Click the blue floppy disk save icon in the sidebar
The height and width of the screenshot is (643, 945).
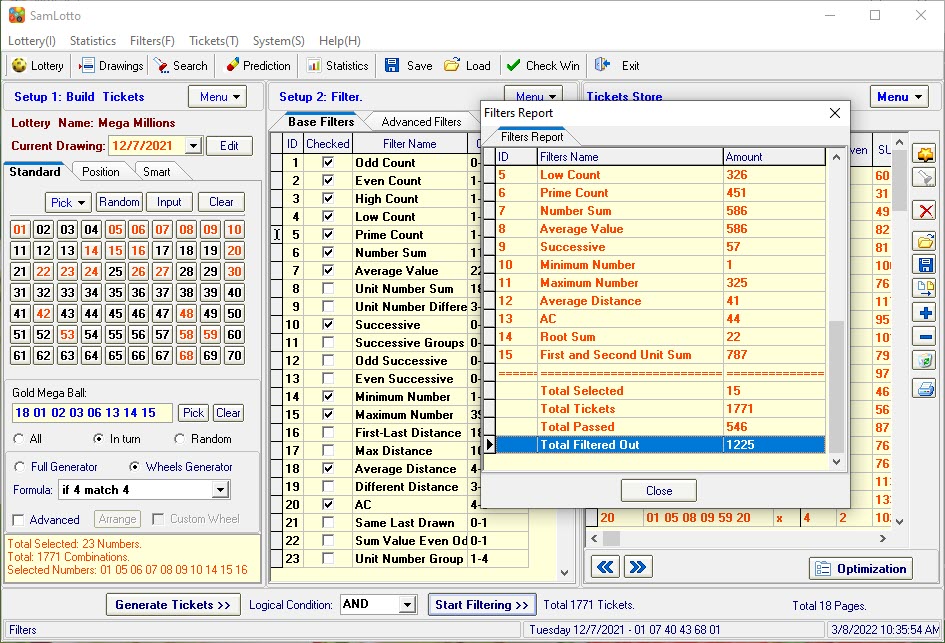[925, 264]
